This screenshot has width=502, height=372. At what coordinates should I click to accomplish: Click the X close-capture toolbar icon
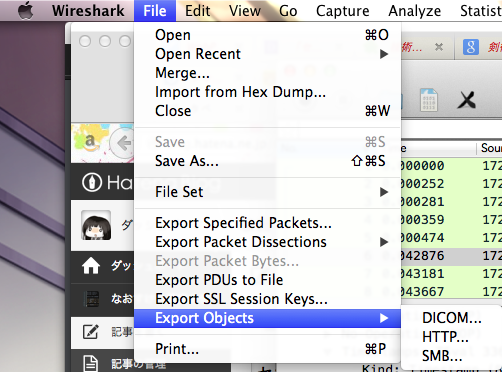[467, 100]
